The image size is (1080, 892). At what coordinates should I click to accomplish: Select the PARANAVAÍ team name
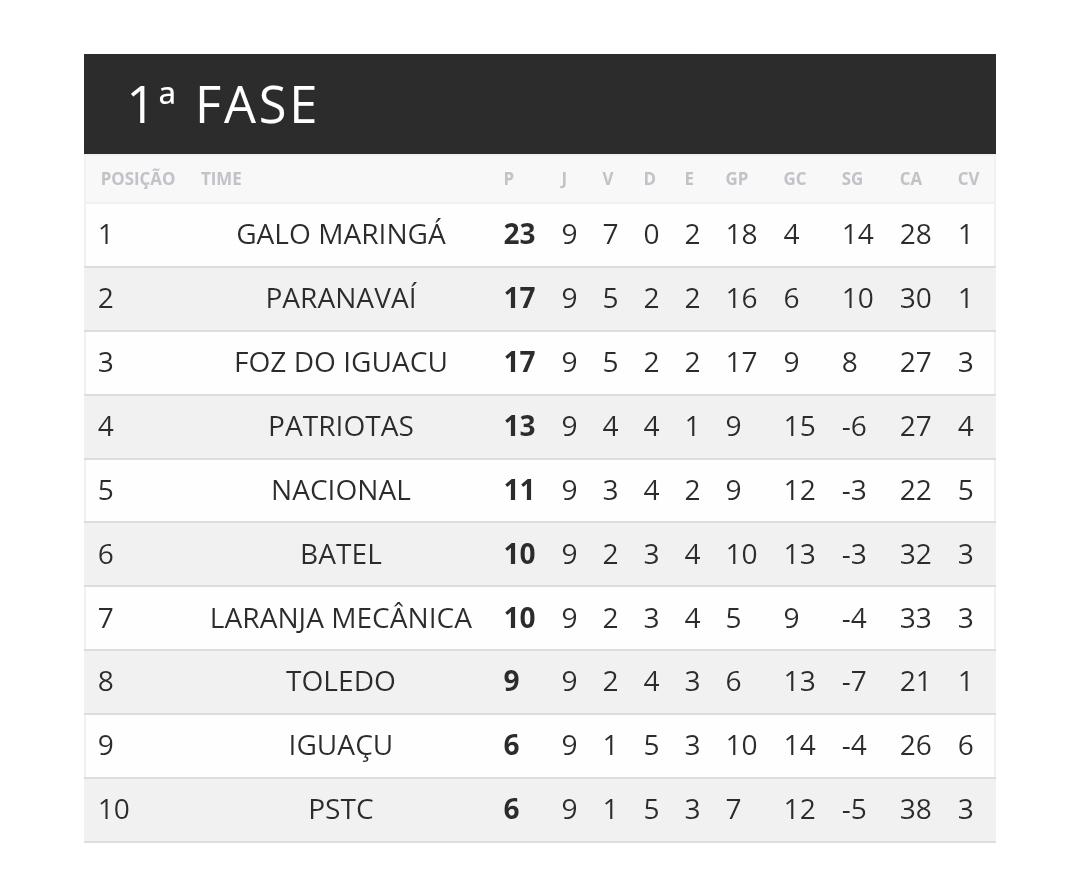pyautogui.click(x=341, y=298)
